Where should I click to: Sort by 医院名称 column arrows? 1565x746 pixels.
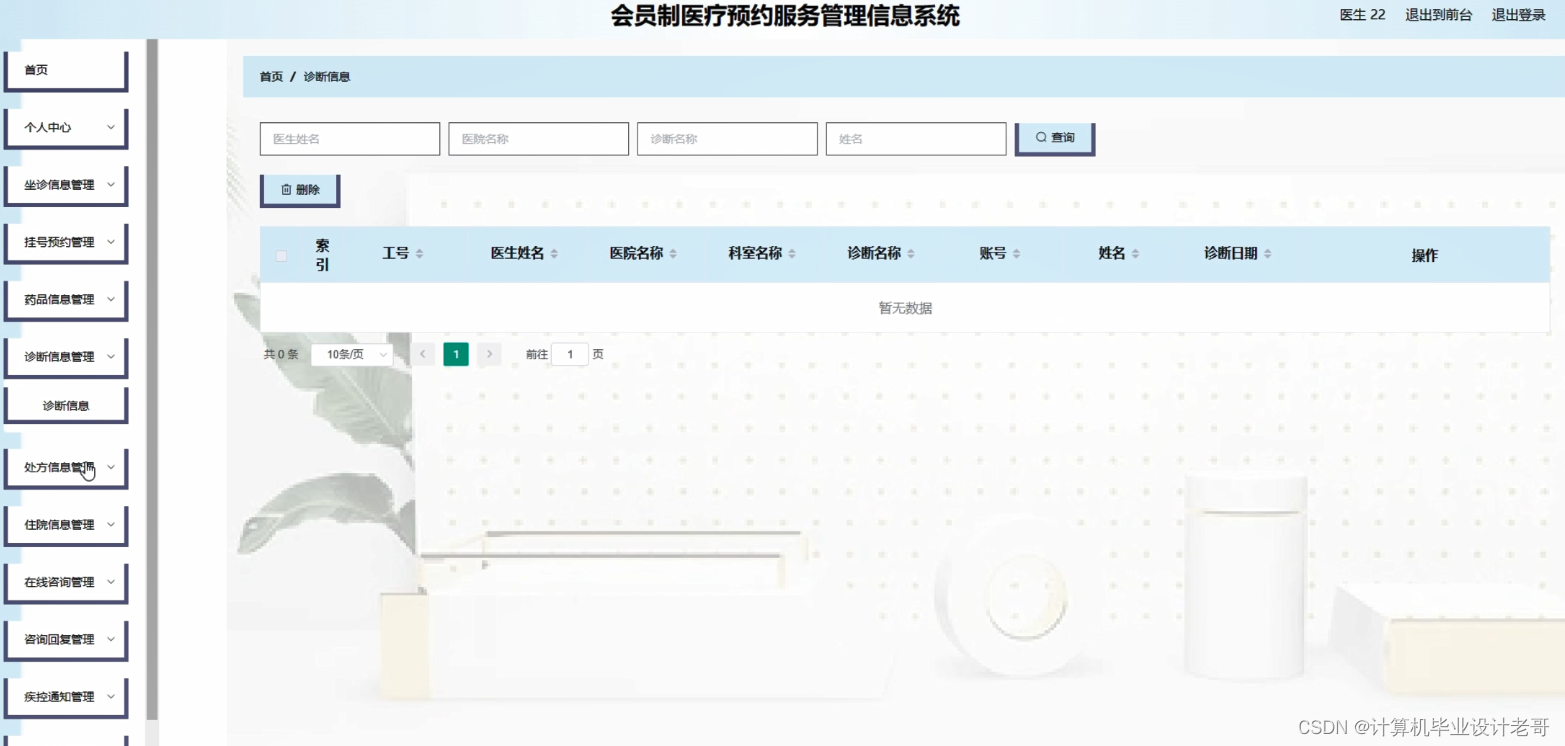coord(673,254)
